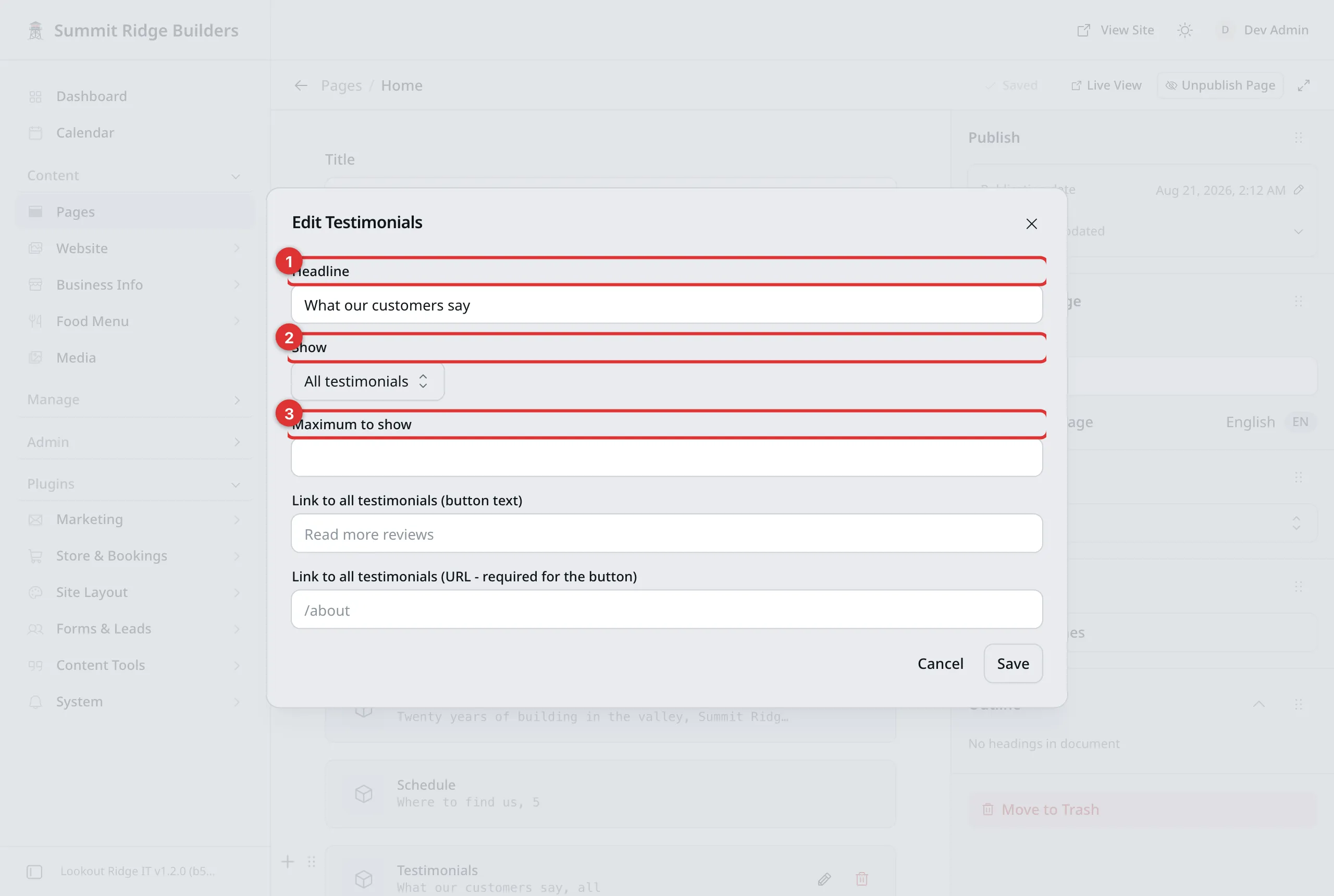Toggle fullscreen editor expand icon
This screenshot has height=896, width=1334.
[x=1303, y=85]
